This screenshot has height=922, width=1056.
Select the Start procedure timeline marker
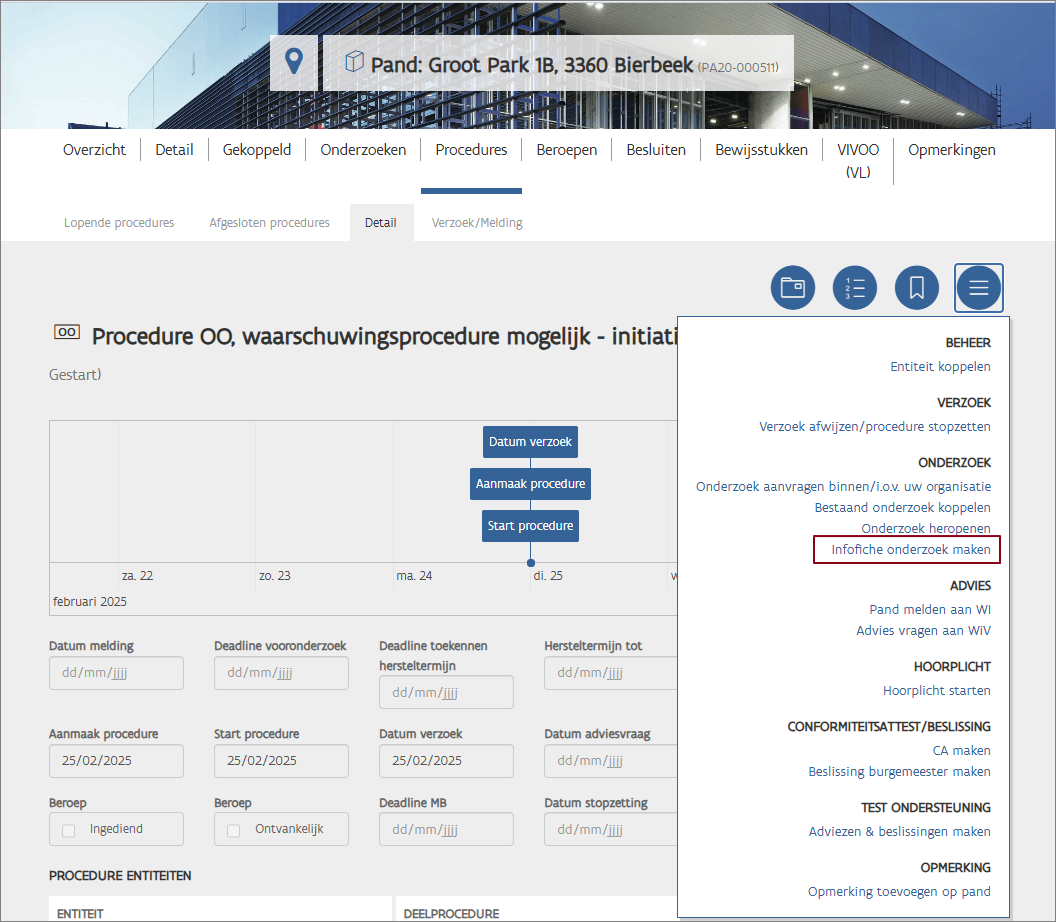tap(530, 526)
